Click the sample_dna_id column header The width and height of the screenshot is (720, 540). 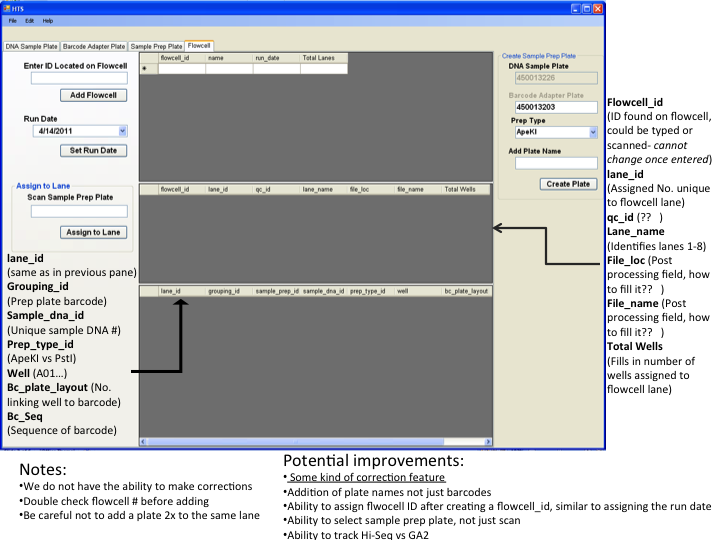coord(324,291)
